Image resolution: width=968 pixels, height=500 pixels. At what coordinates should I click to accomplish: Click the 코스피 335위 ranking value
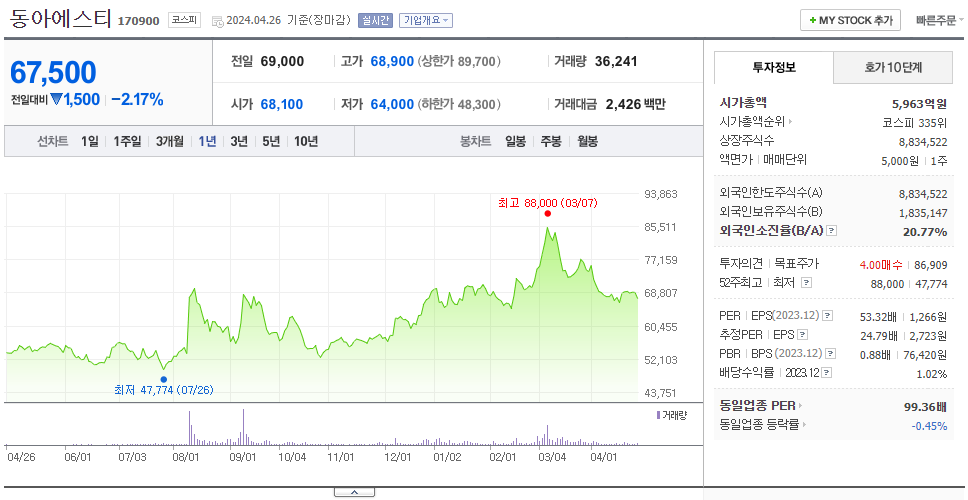915,122
